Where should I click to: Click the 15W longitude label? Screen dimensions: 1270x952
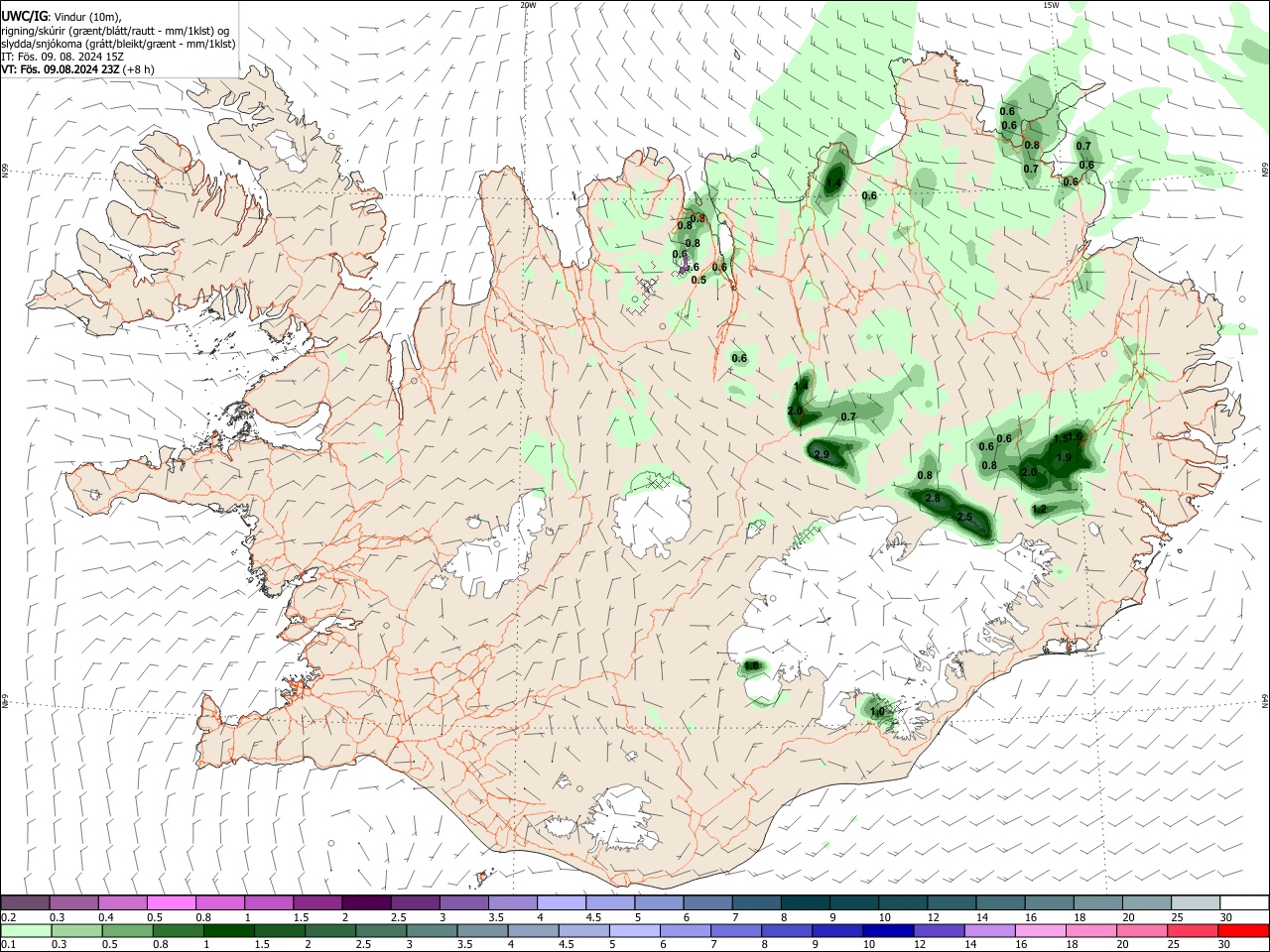[1051, 5]
